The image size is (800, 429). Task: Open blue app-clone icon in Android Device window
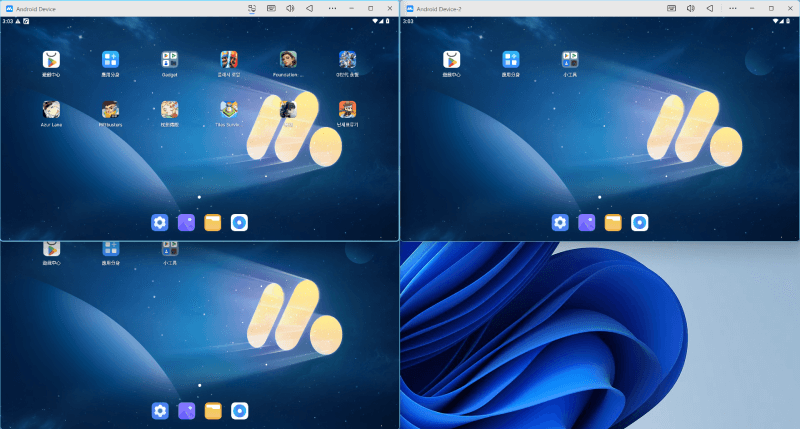[110, 60]
